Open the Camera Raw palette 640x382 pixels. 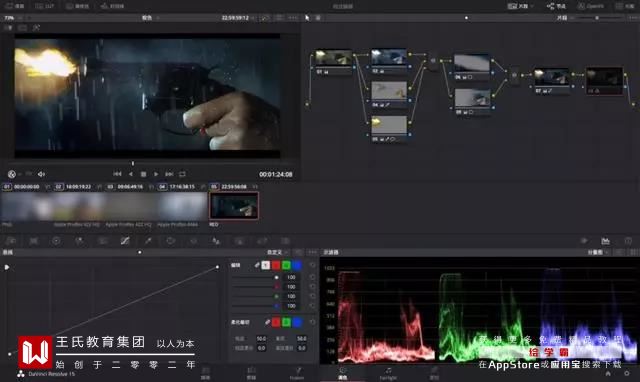[x=11, y=241]
